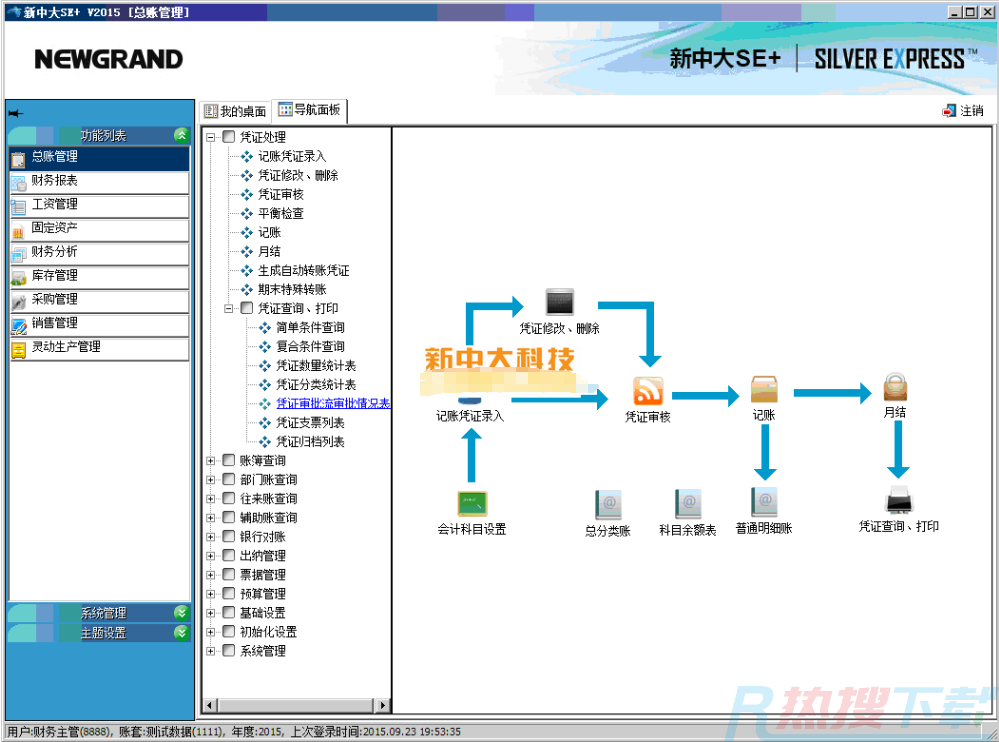Open the 凭证审核 RSS-style flowchart icon
Image resolution: width=999 pixels, height=742 pixels.
[647, 390]
